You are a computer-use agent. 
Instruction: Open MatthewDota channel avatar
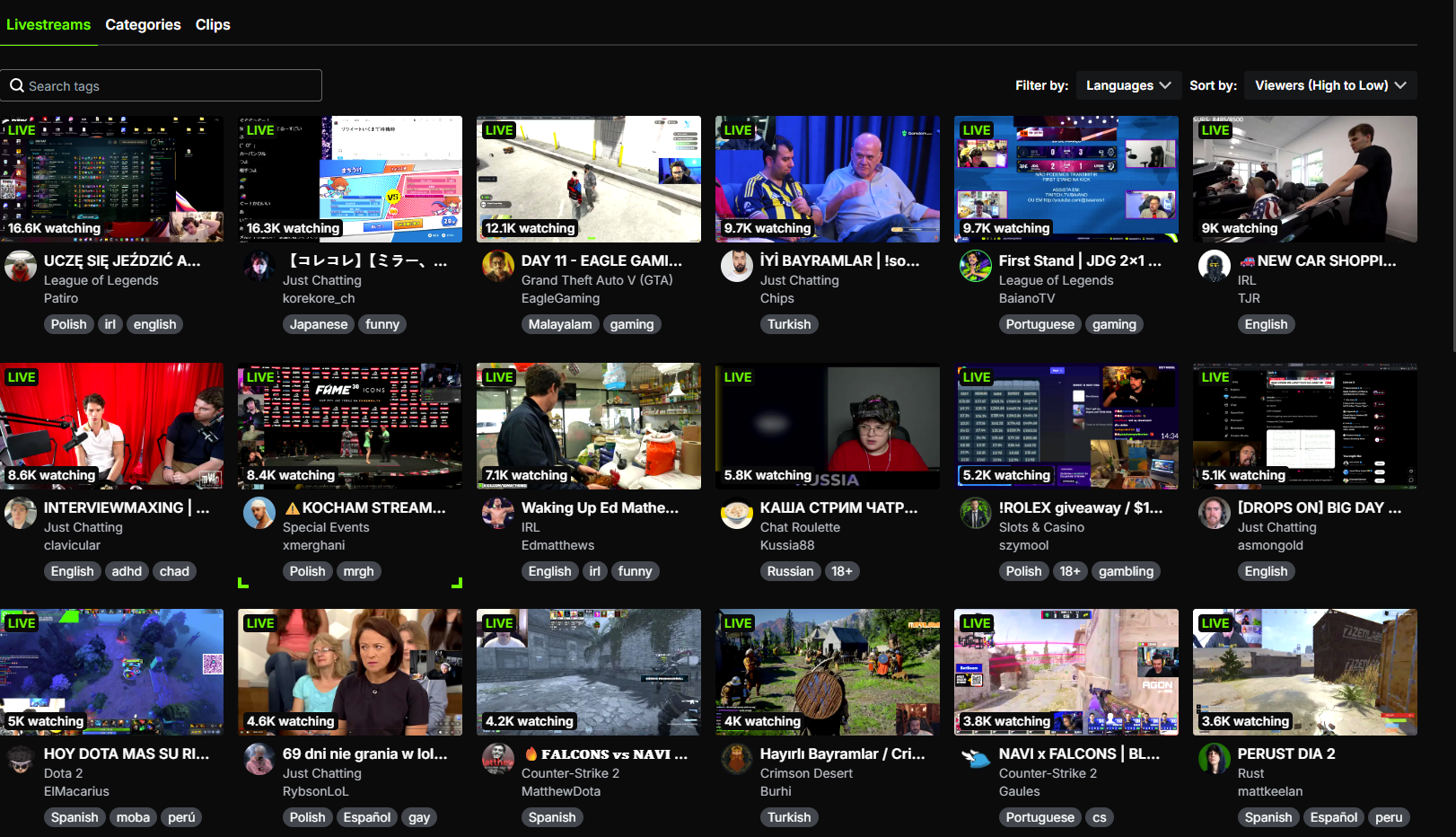click(498, 760)
